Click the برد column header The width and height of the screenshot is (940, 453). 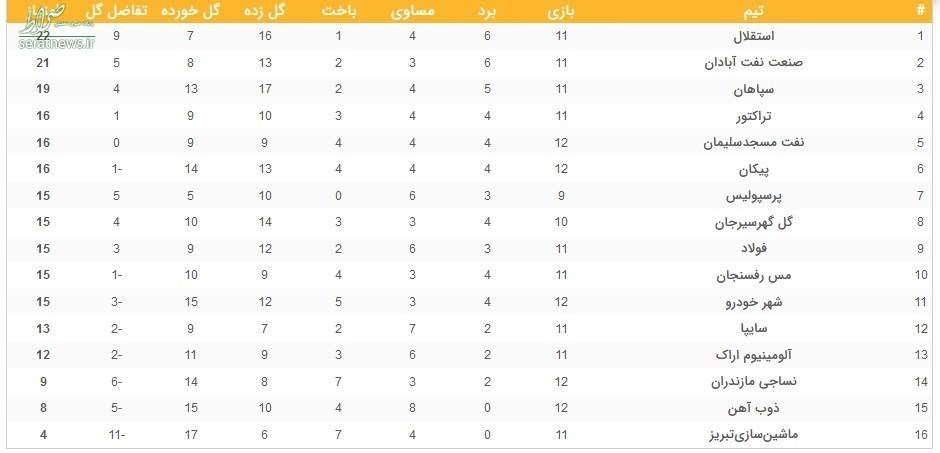tap(487, 11)
